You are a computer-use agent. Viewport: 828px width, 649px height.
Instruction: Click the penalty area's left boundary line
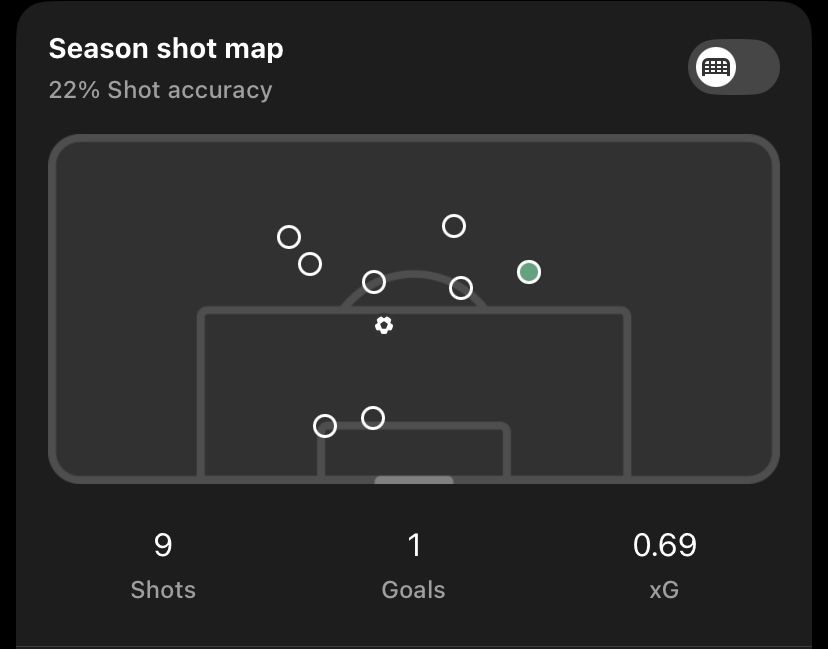point(202,390)
